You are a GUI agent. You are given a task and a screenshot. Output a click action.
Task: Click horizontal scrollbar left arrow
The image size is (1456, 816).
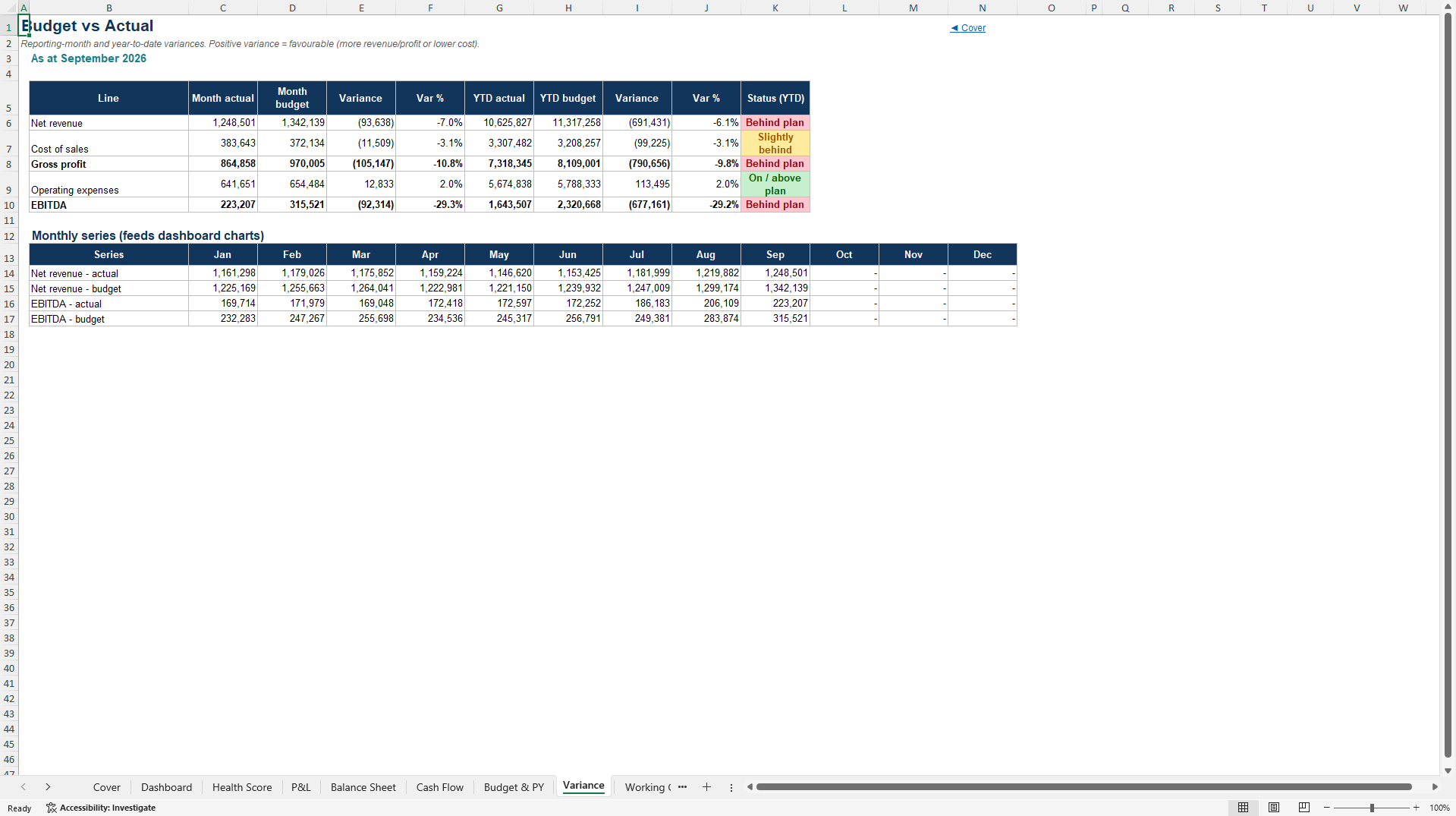tap(750, 787)
